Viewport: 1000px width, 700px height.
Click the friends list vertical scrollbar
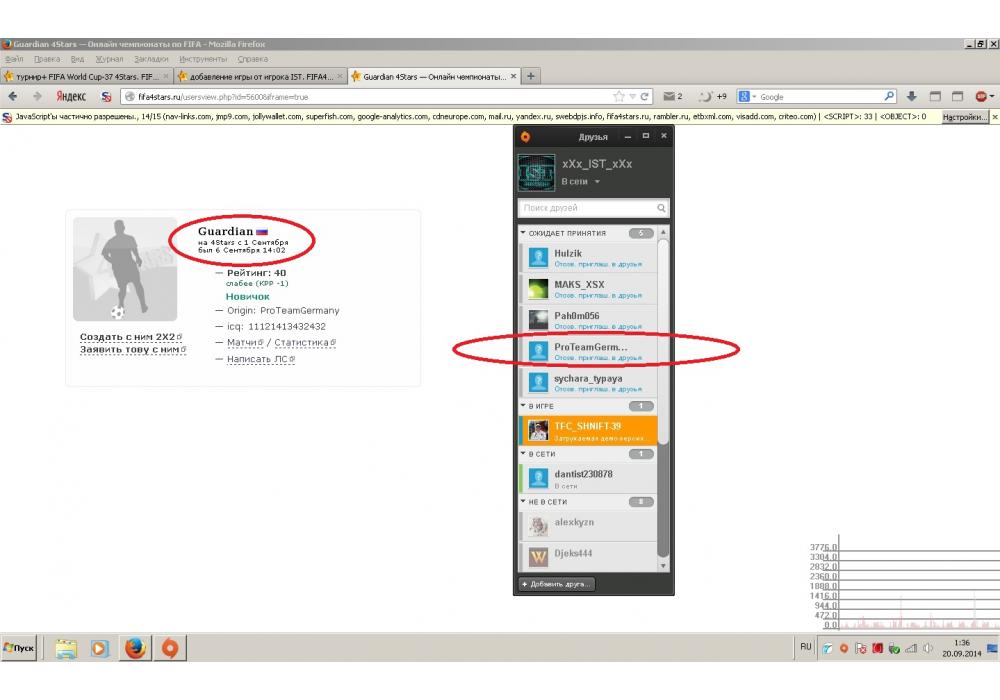[x=663, y=400]
